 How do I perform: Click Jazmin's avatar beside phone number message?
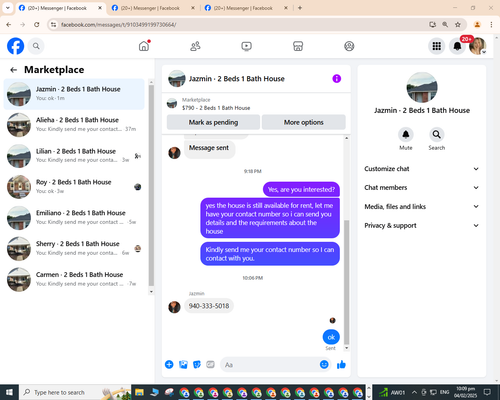(x=174, y=307)
